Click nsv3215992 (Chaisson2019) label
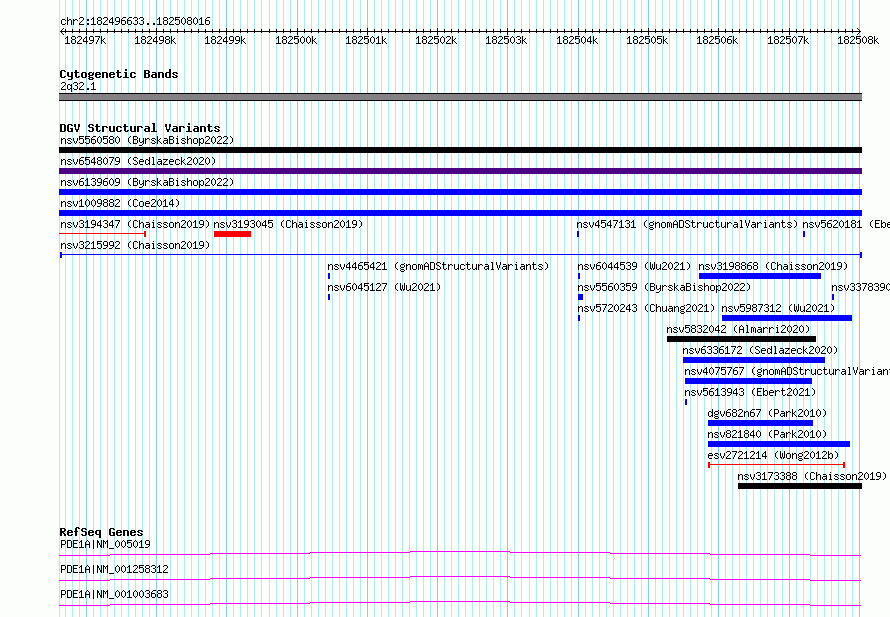This screenshot has height=617, width=890. pyautogui.click(x=135, y=245)
